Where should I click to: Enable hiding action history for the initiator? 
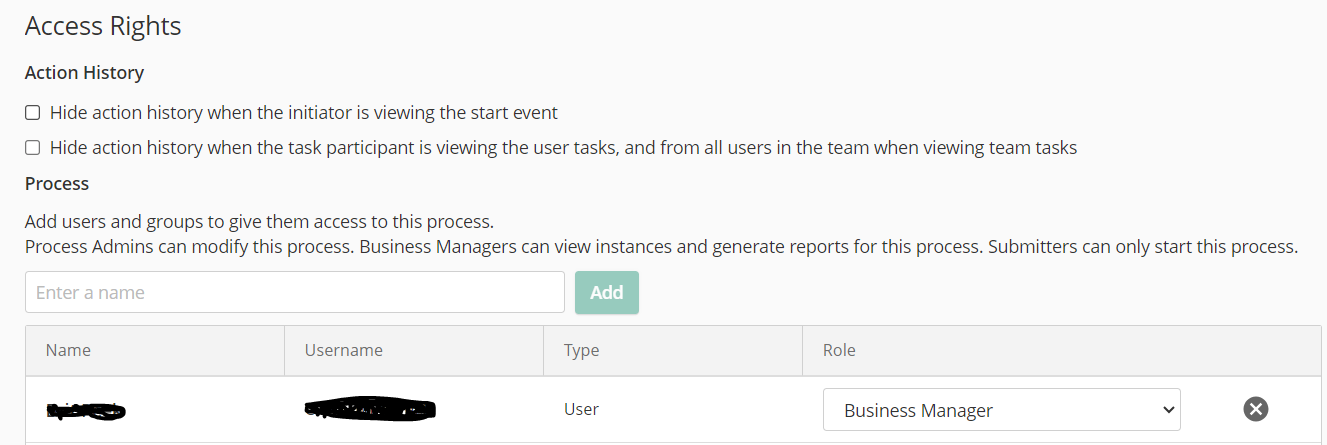pyautogui.click(x=33, y=113)
